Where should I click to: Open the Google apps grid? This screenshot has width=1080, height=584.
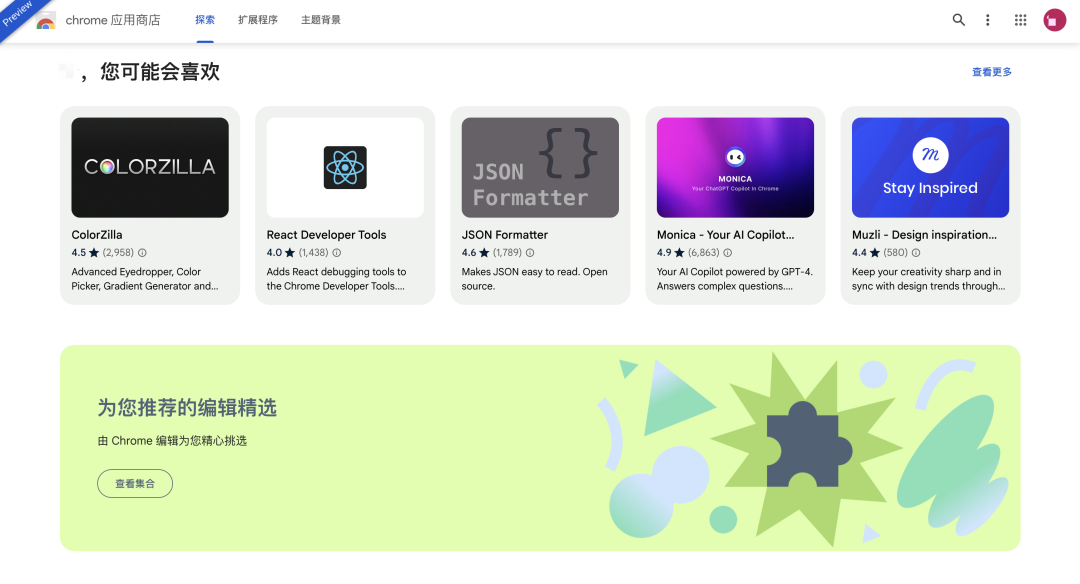[1020, 20]
